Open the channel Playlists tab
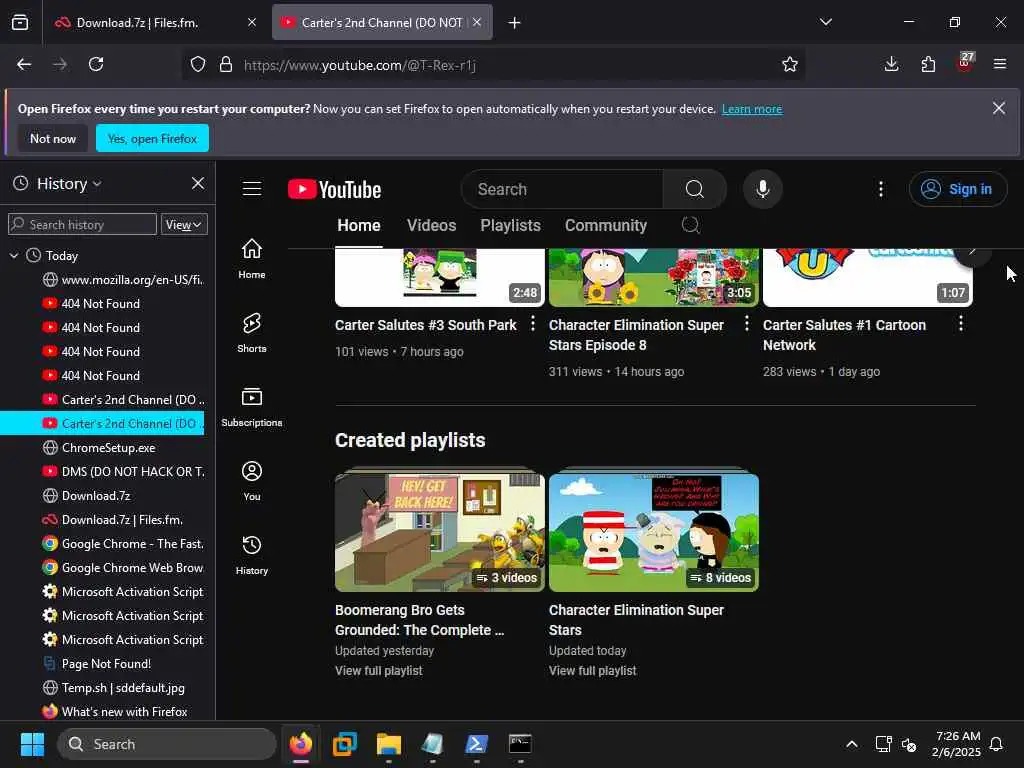The width and height of the screenshot is (1024, 768). pos(511,225)
